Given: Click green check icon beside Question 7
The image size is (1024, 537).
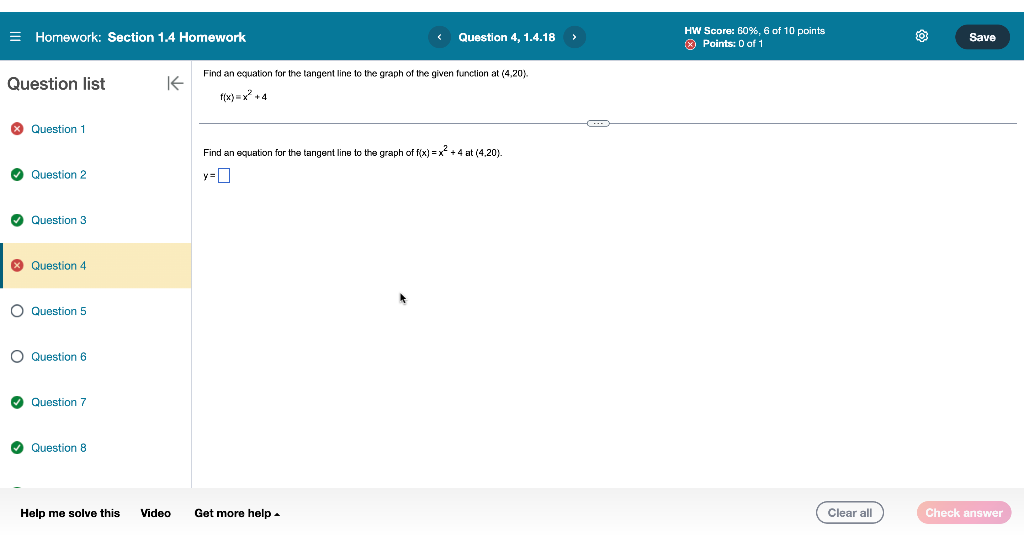Looking at the screenshot, I should click(18, 402).
